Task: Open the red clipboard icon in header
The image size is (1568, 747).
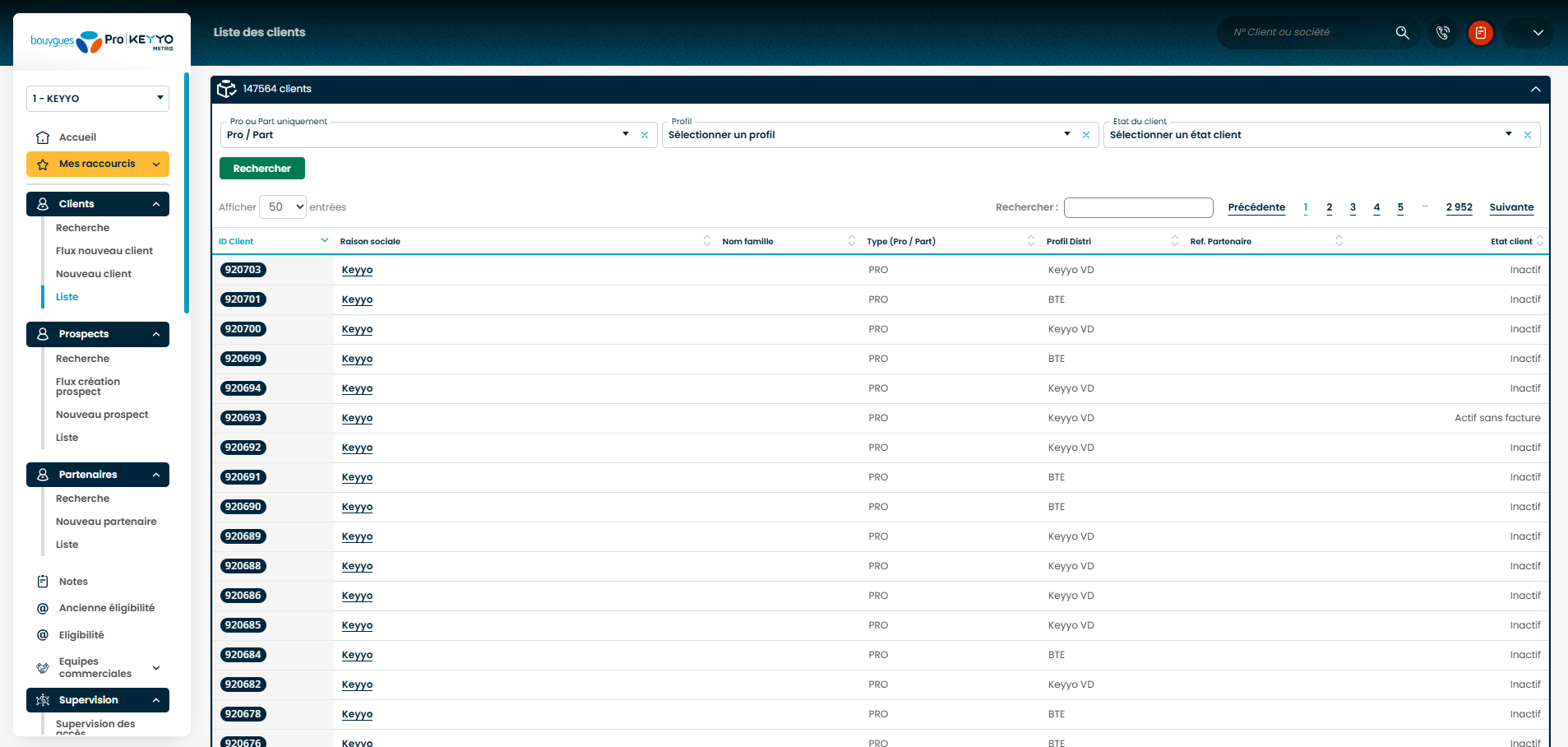Action: tap(1480, 33)
